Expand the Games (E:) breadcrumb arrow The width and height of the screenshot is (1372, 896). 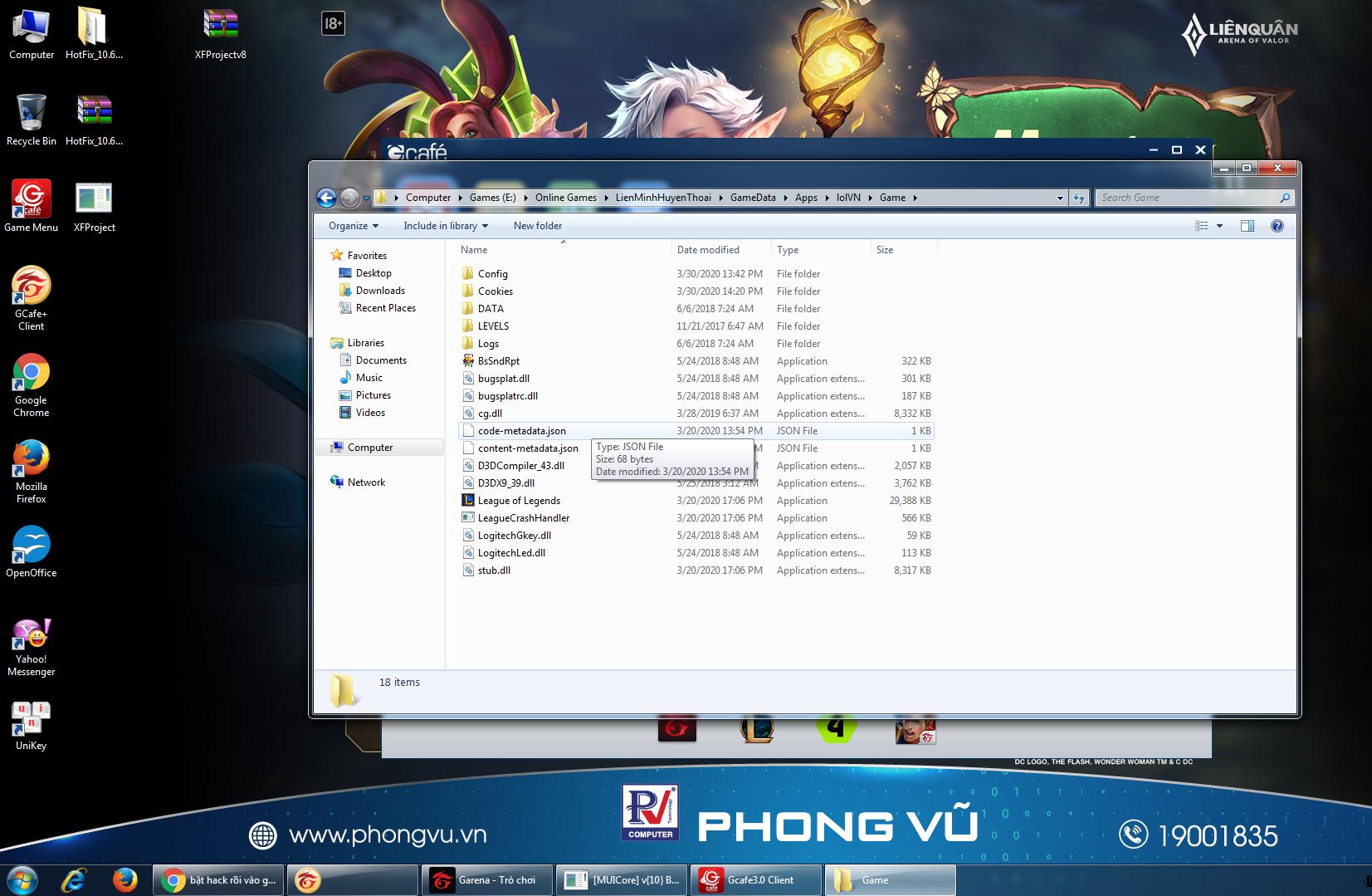[525, 198]
